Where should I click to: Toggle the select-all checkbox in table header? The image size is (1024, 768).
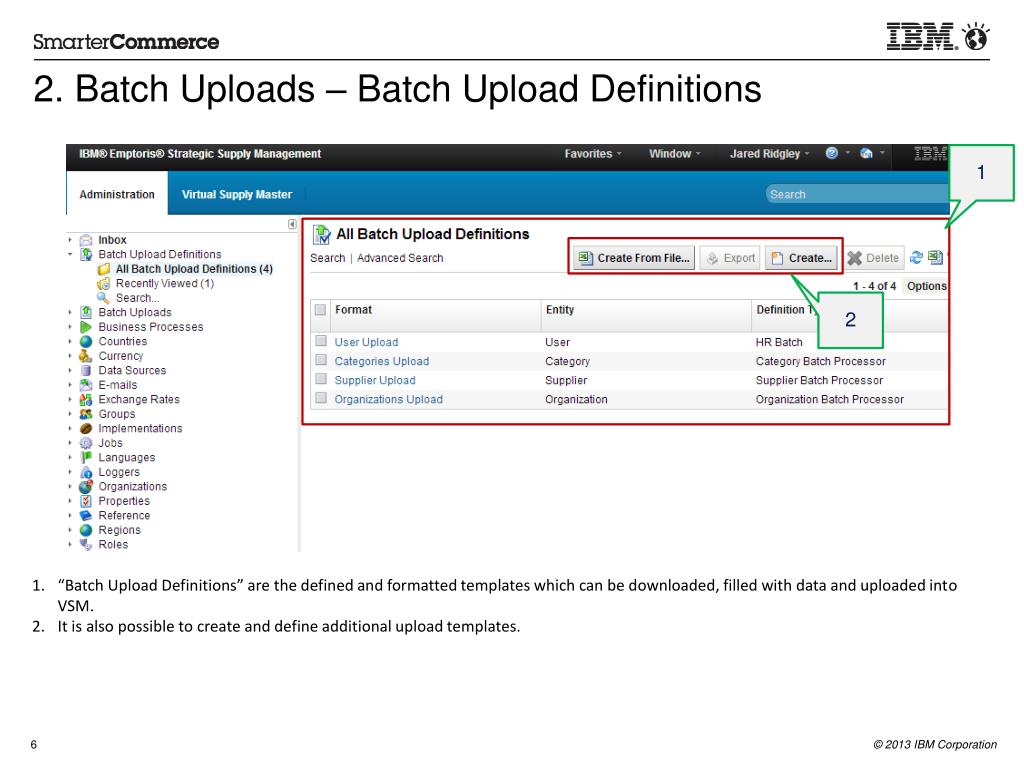point(320,310)
